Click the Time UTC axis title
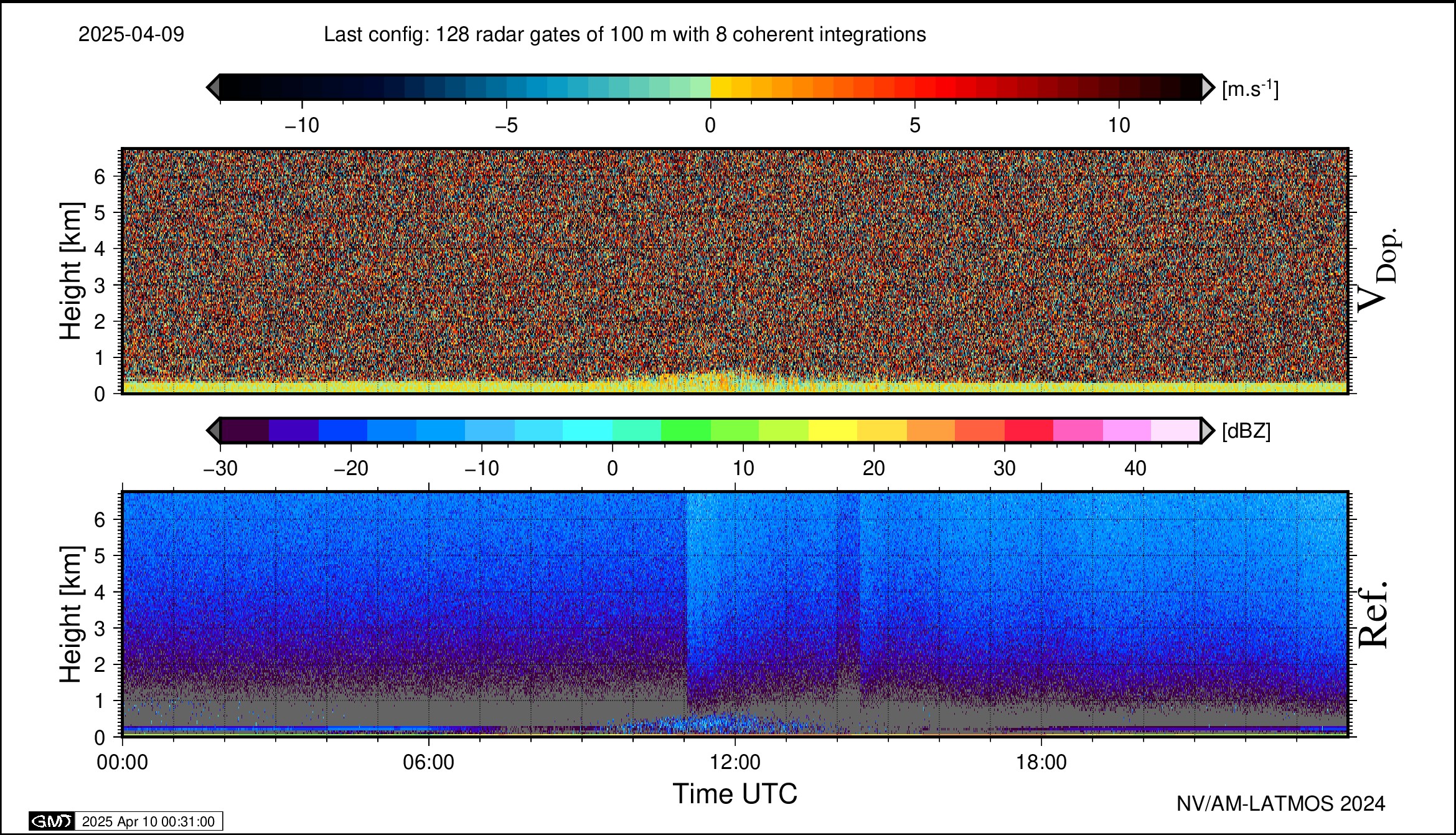The width and height of the screenshot is (1456, 835). coord(735,795)
